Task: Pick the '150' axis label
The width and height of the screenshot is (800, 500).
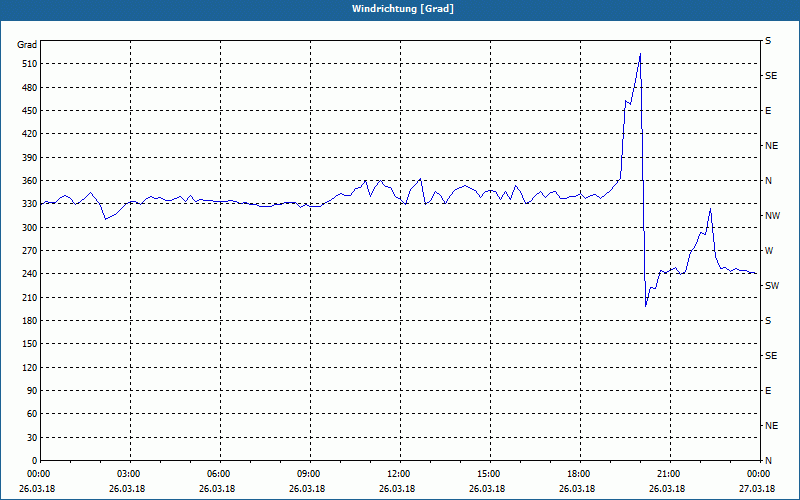Action: coord(29,343)
